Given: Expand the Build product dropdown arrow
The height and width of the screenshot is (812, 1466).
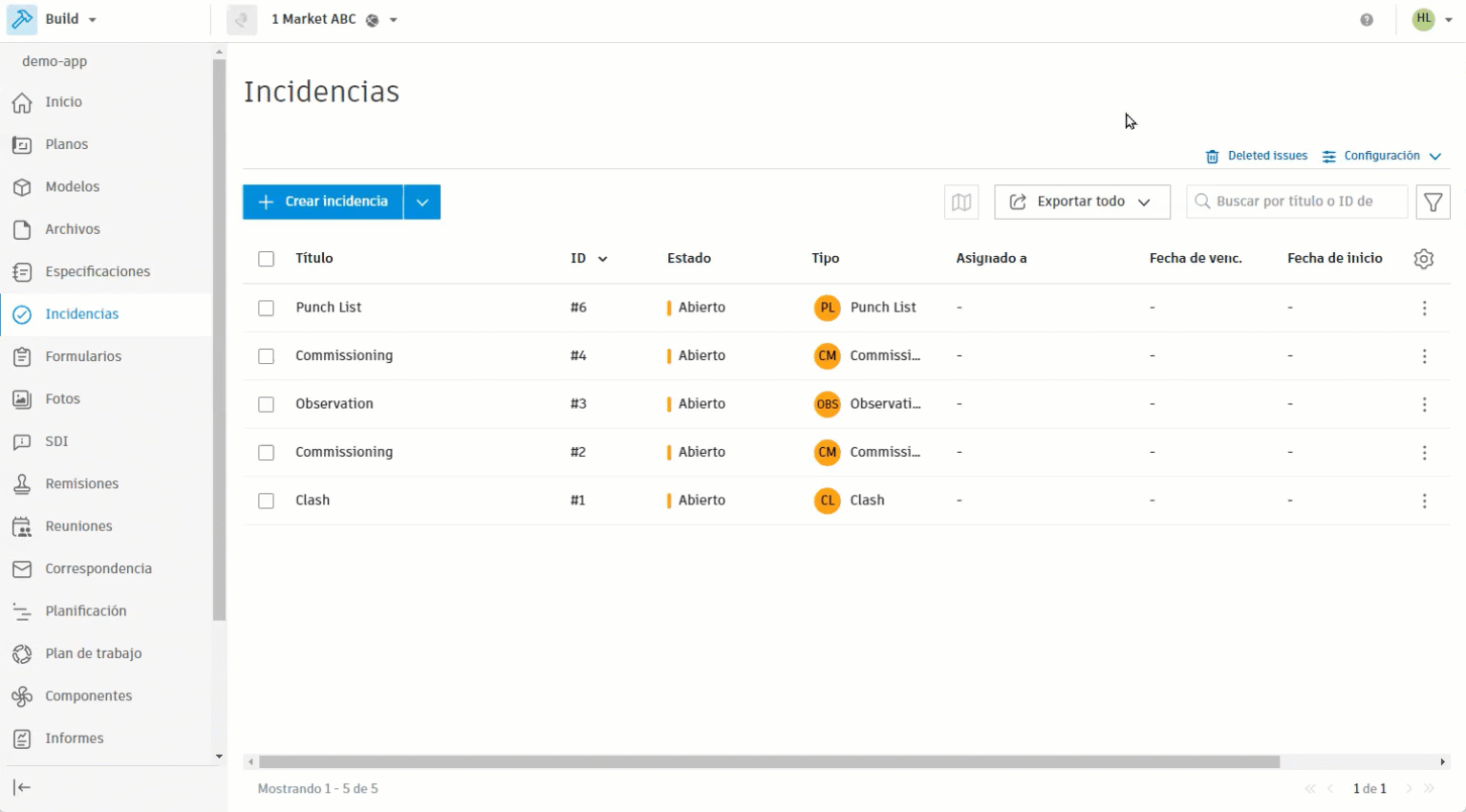Looking at the screenshot, I should coord(93,20).
